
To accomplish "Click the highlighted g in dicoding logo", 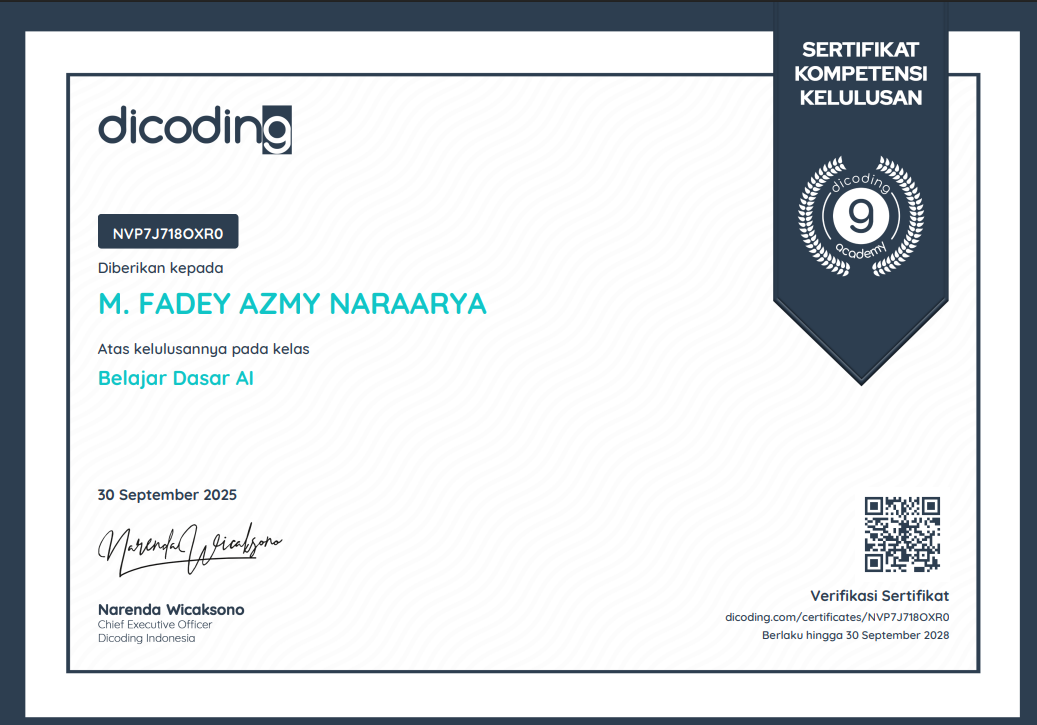I will pos(277,129).
